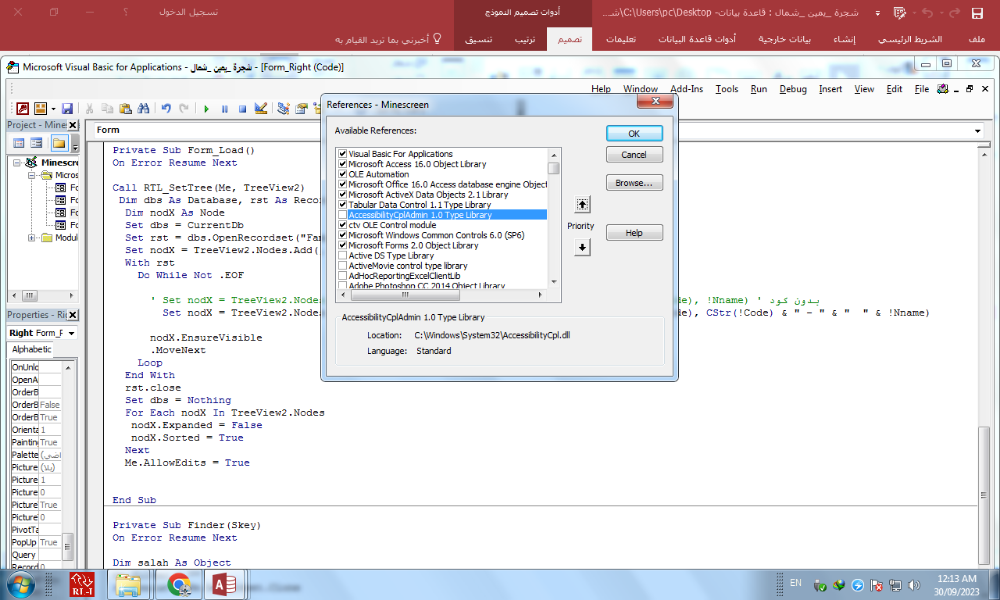Screen dimensions: 1000x600
Task: Uncheck the OLE Automation reference
Action: [342, 174]
